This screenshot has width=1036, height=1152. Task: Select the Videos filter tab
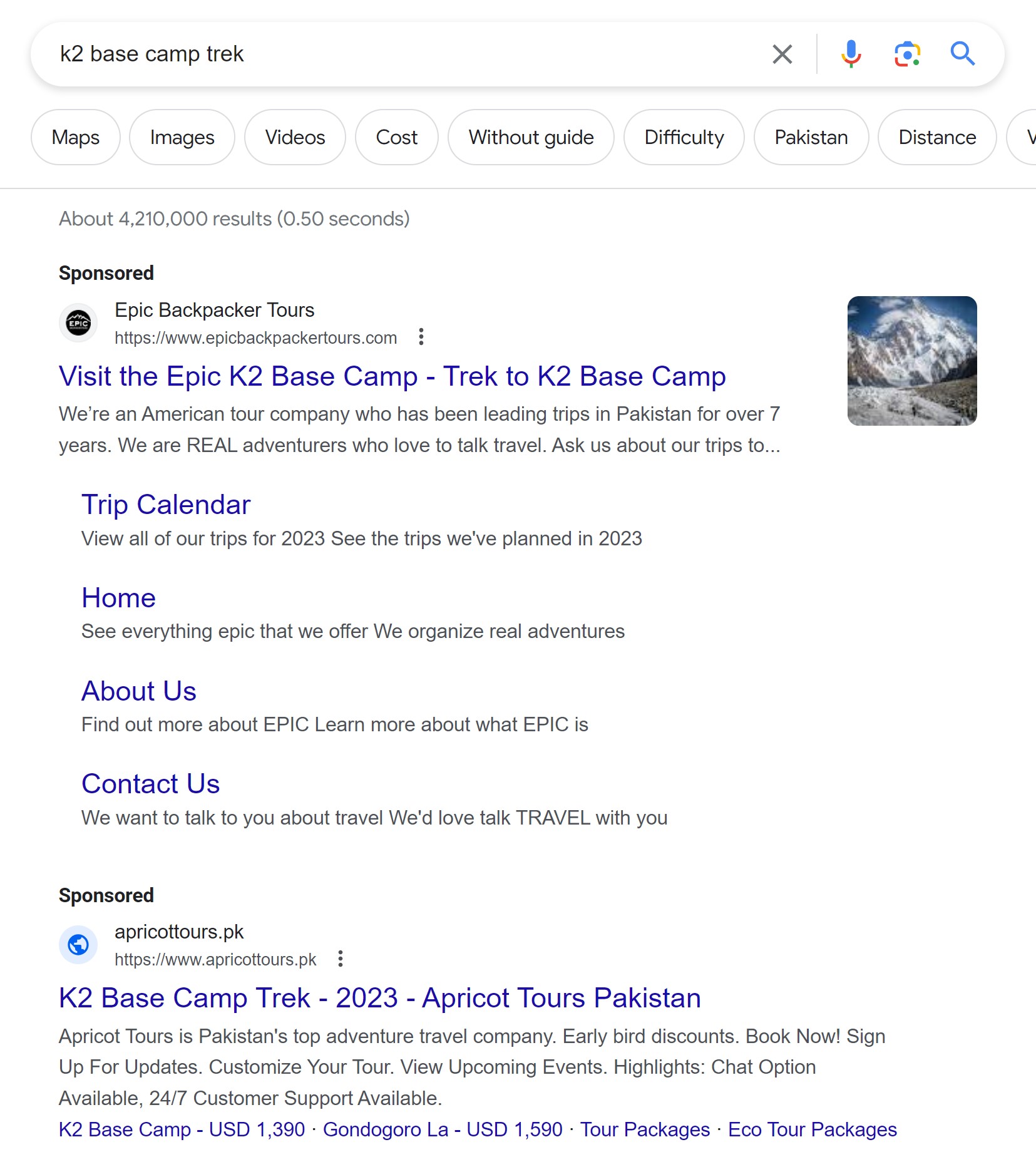295,138
